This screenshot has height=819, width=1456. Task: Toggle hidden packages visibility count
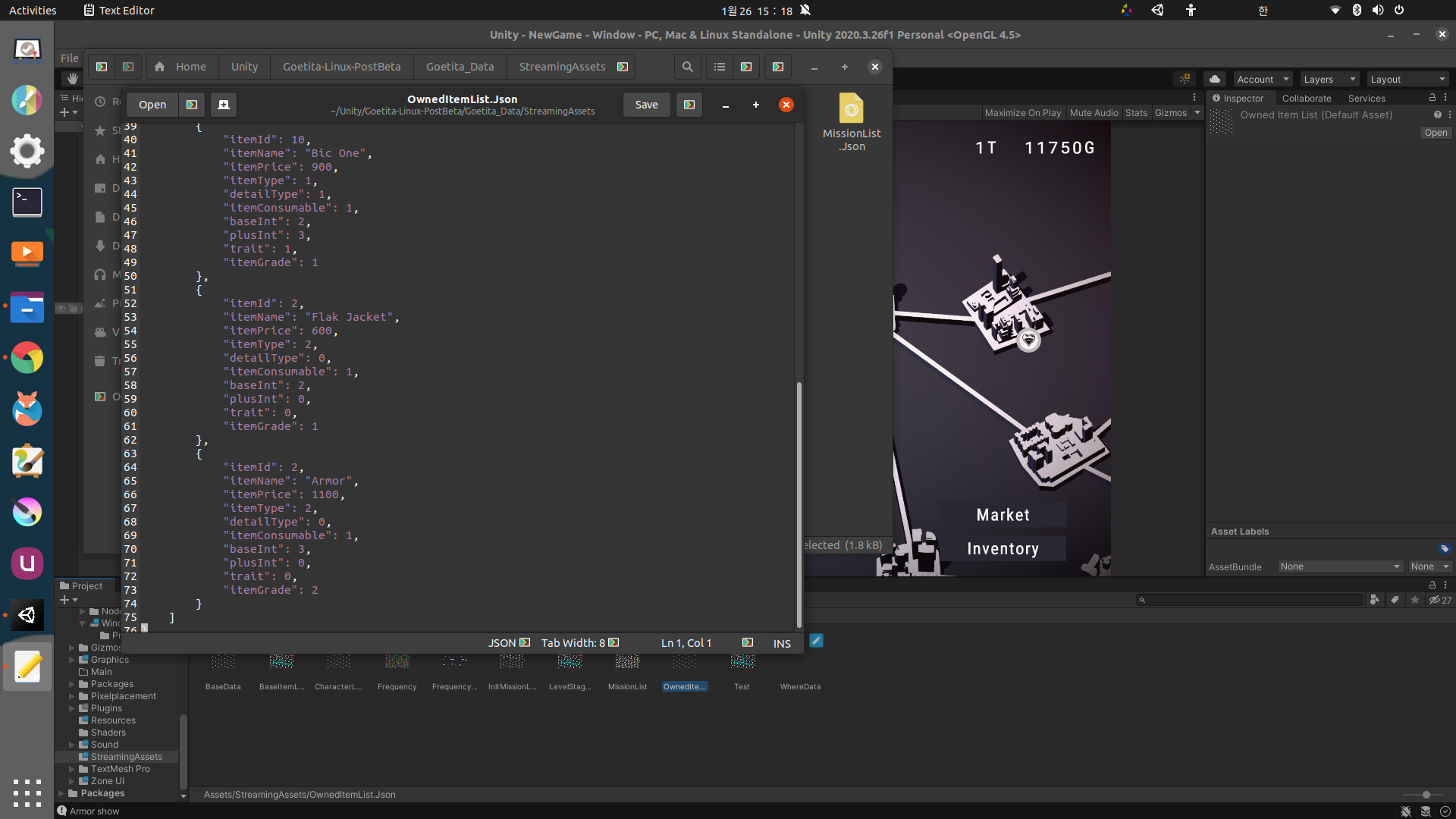coord(1440,600)
